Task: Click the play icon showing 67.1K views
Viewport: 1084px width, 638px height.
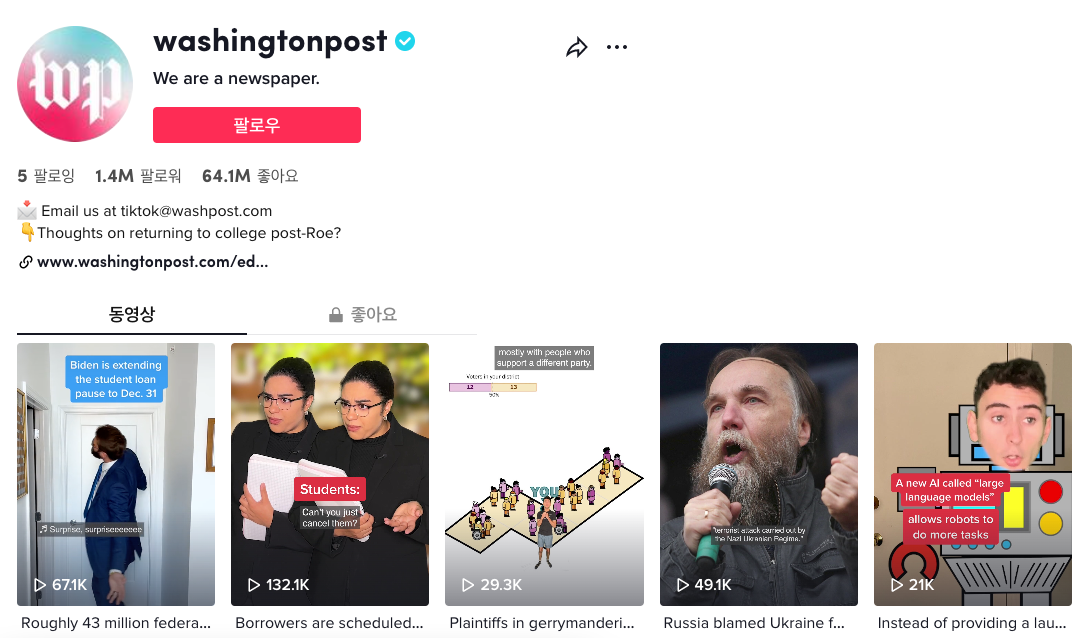Action: (x=40, y=585)
